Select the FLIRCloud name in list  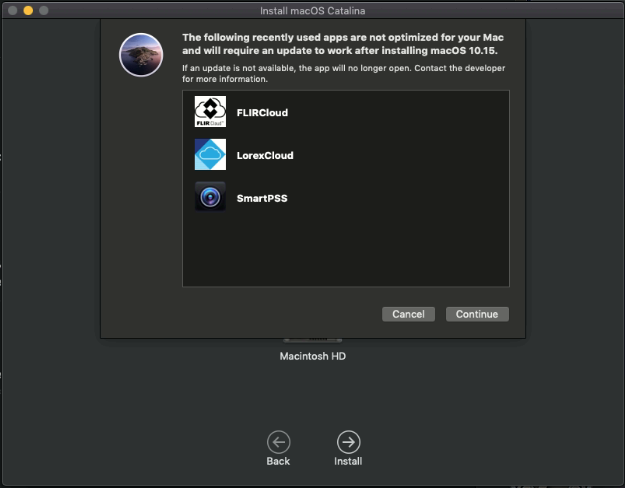(262, 113)
